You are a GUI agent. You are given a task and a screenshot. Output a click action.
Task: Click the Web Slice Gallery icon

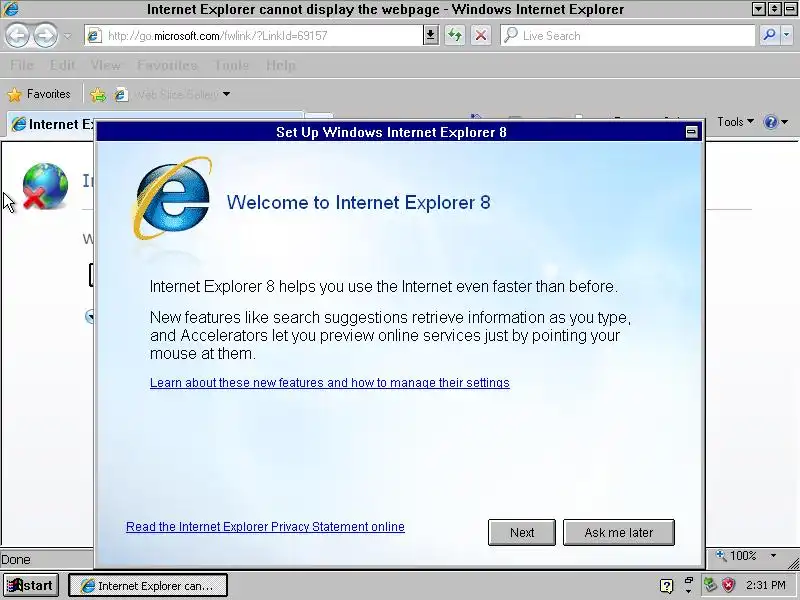click(x=121, y=94)
